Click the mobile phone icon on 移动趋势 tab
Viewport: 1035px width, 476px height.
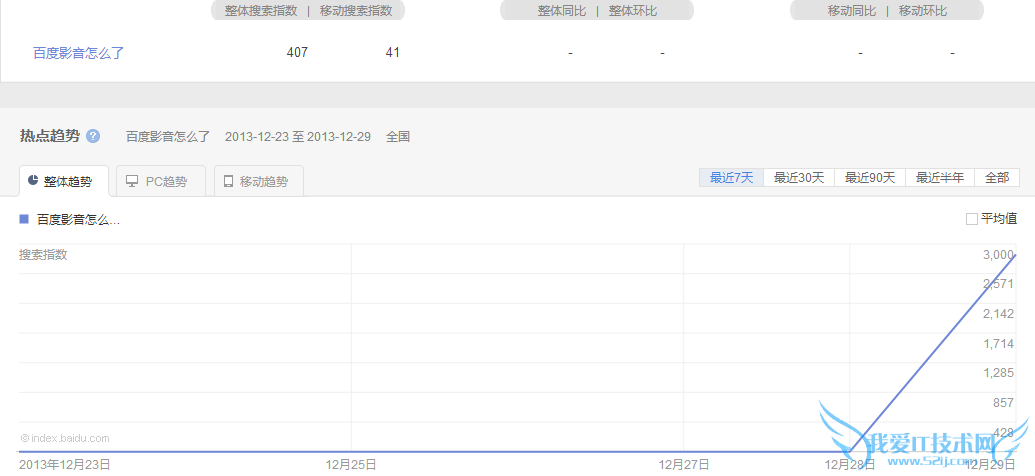(228, 182)
